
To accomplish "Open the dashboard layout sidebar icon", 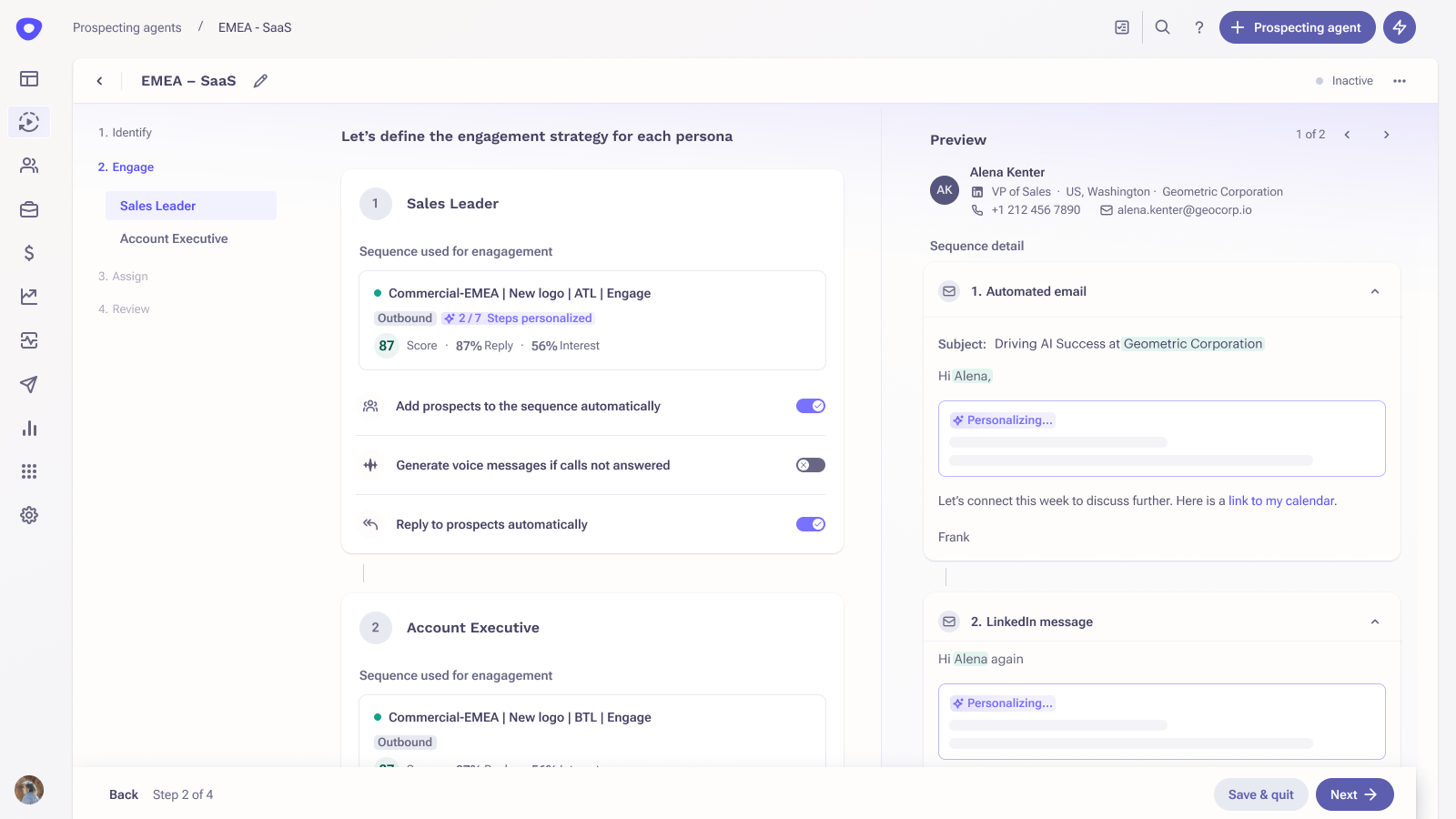I will (29, 78).
